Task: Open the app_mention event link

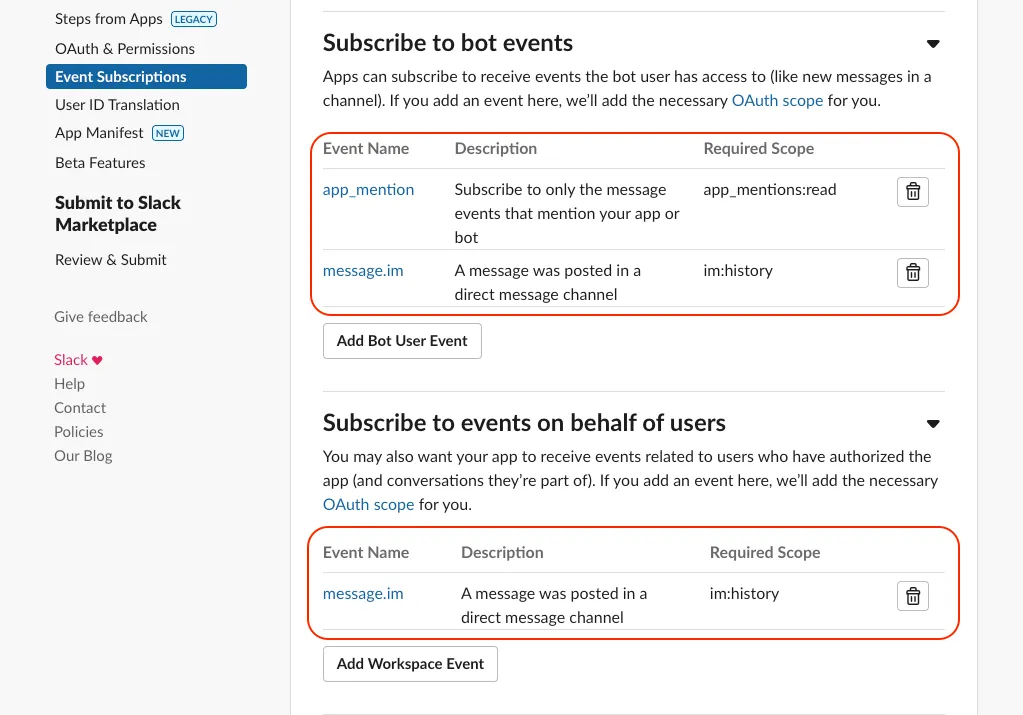Action: pos(368,190)
